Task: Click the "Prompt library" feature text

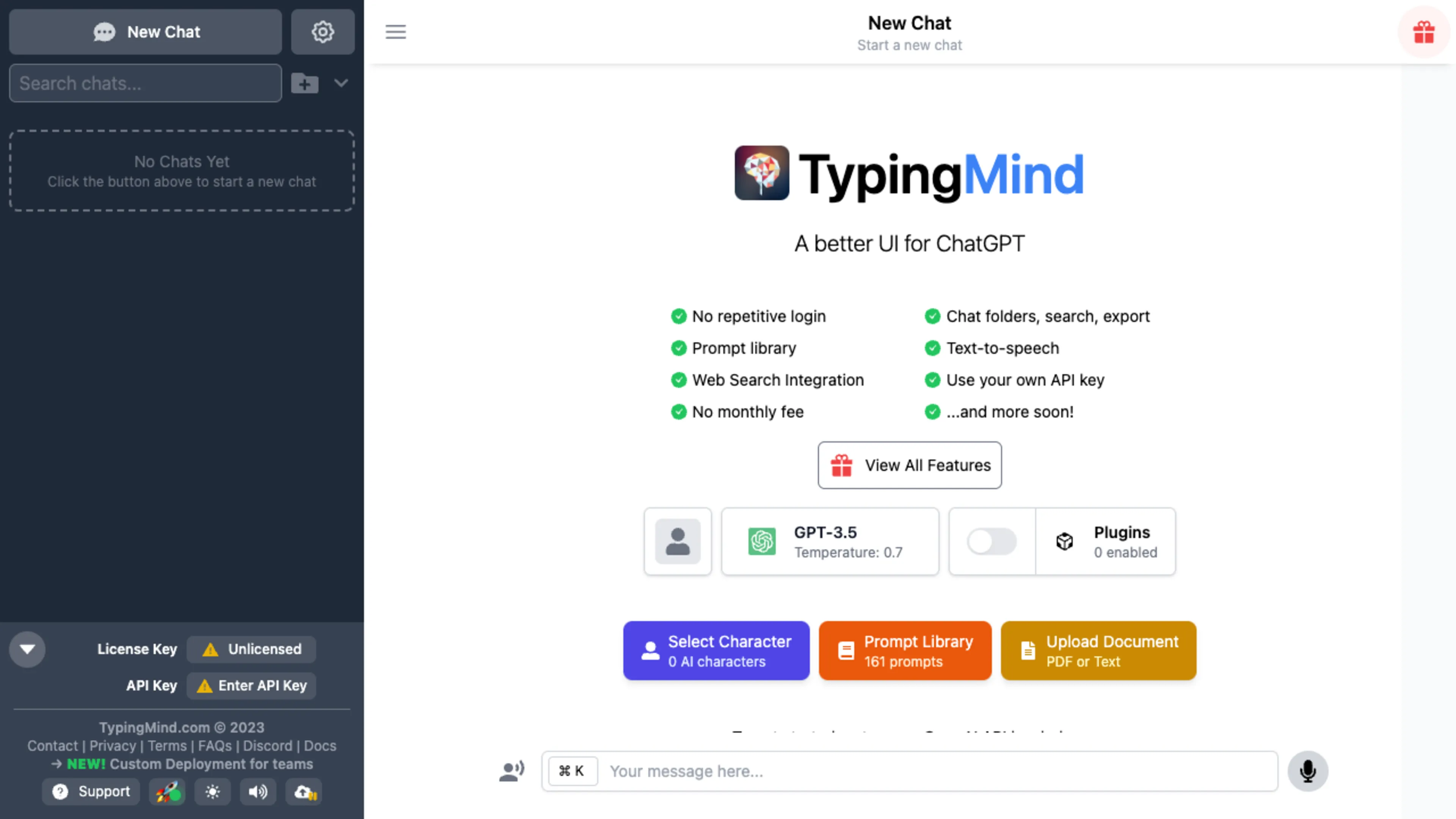Action: pyautogui.click(x=744, y=348)
